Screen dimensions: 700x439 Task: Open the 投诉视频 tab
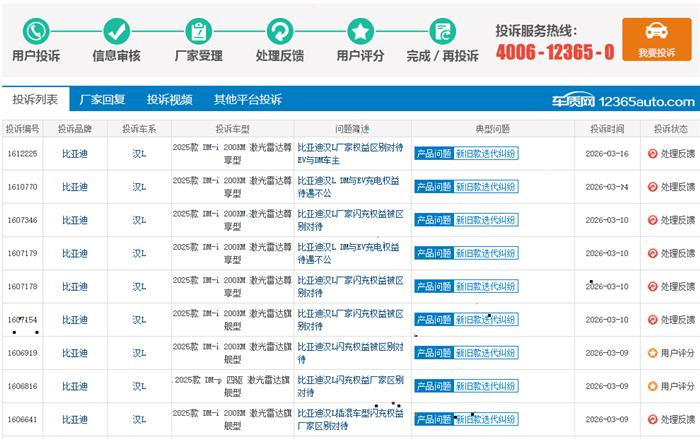pos(169,100)
